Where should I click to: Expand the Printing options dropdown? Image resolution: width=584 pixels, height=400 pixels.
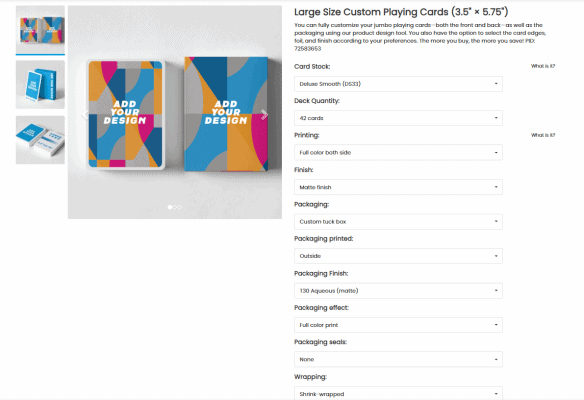click(398, 152)
